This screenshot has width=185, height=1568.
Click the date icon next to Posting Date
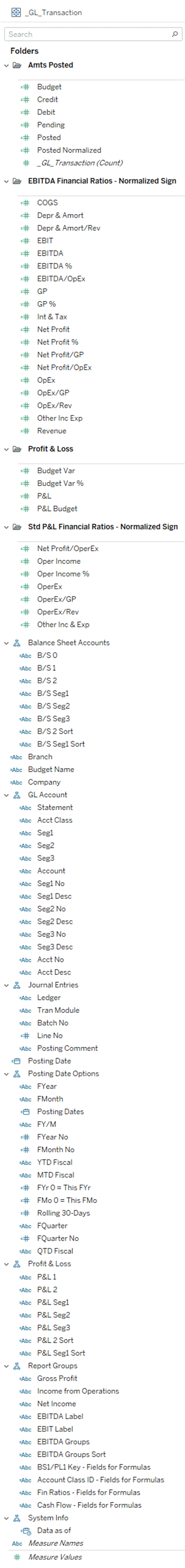coord(17,1061)
